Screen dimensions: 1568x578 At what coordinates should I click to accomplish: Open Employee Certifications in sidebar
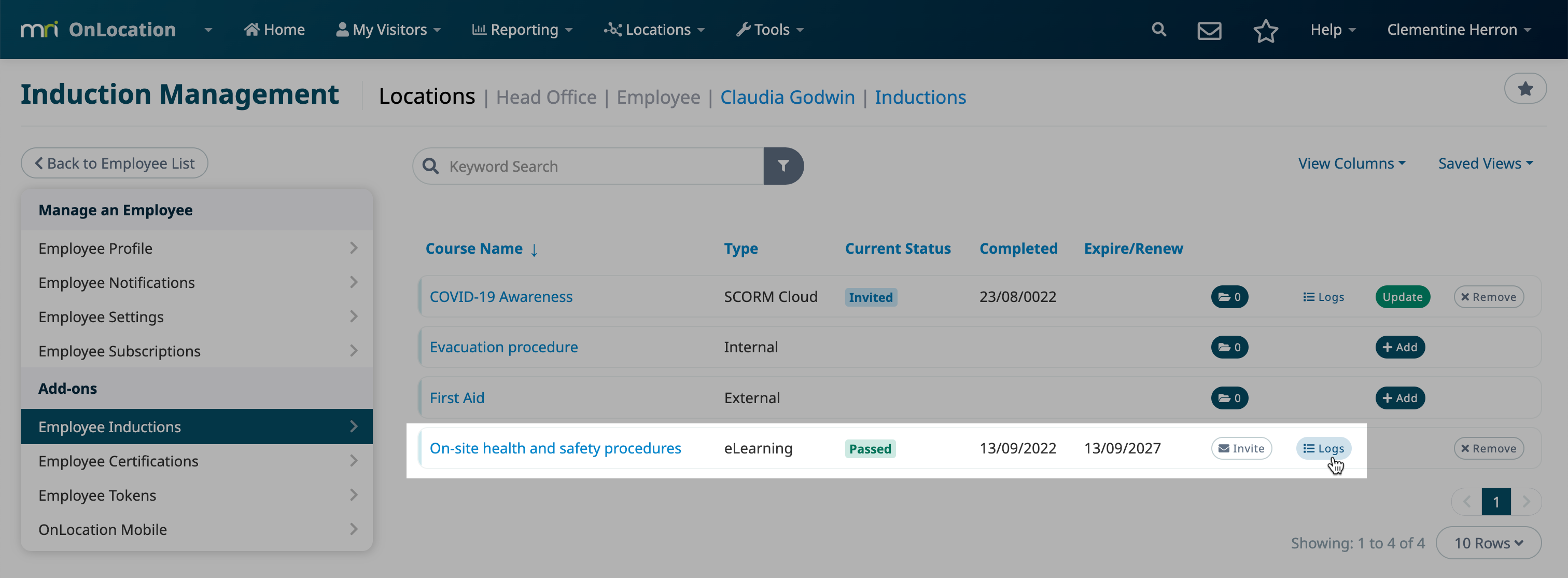(x=197, y=460)
